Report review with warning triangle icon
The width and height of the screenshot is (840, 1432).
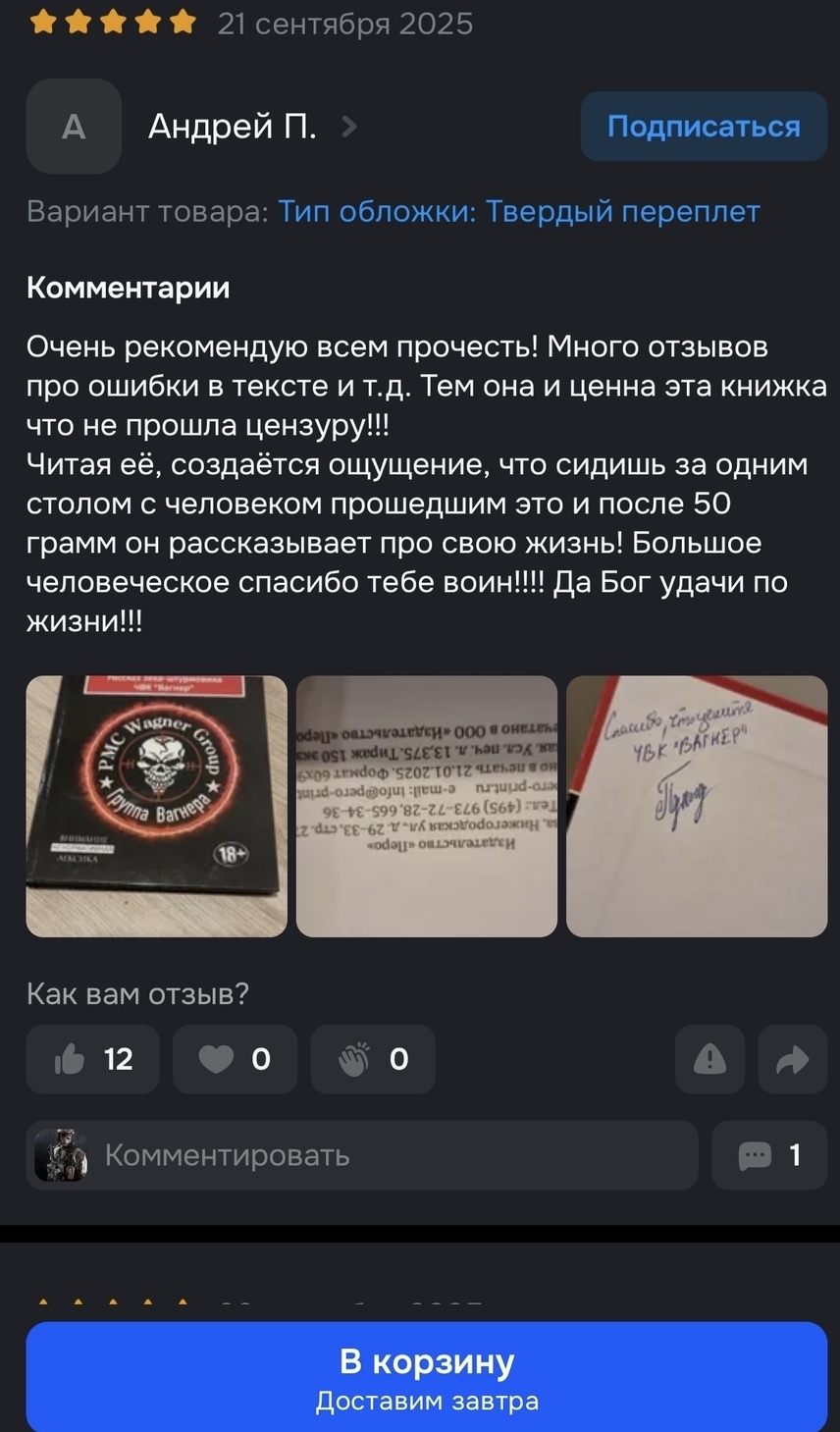coord(709,1059)
